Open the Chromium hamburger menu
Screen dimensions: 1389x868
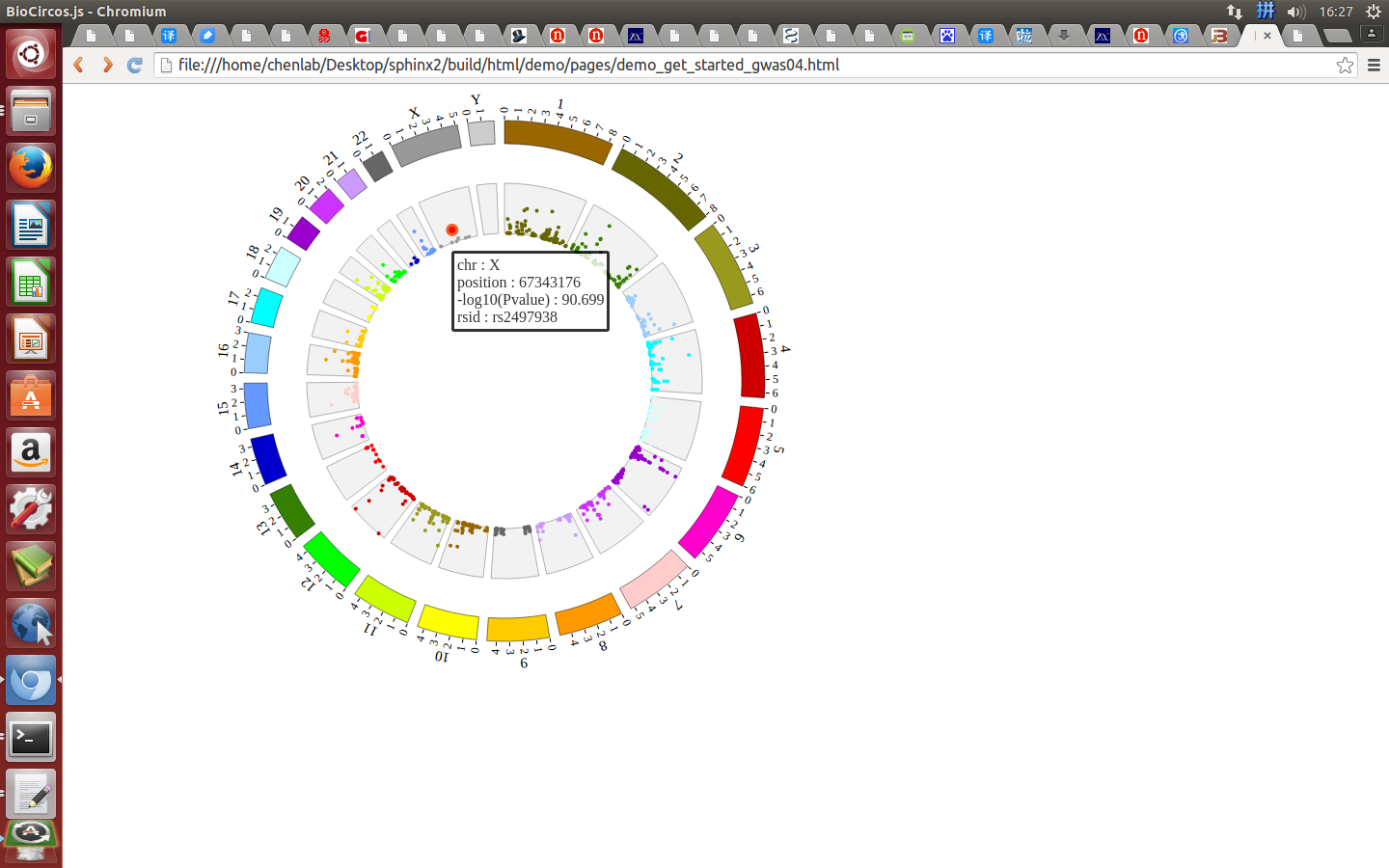coord(1374,65)
